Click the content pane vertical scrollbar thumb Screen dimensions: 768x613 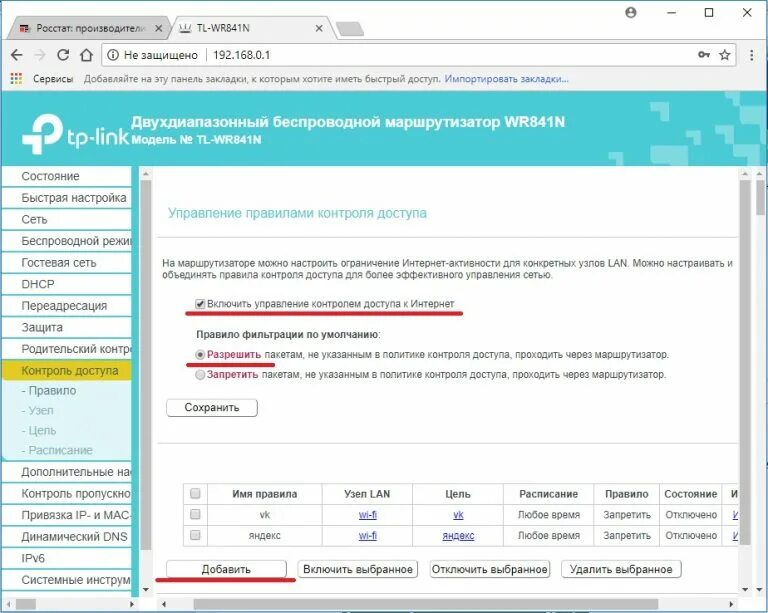tap(745, 361)
